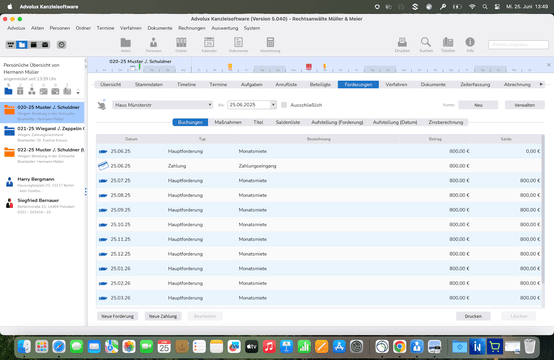Click the blue Akten counter icon in overview

[x=8, y=91]
